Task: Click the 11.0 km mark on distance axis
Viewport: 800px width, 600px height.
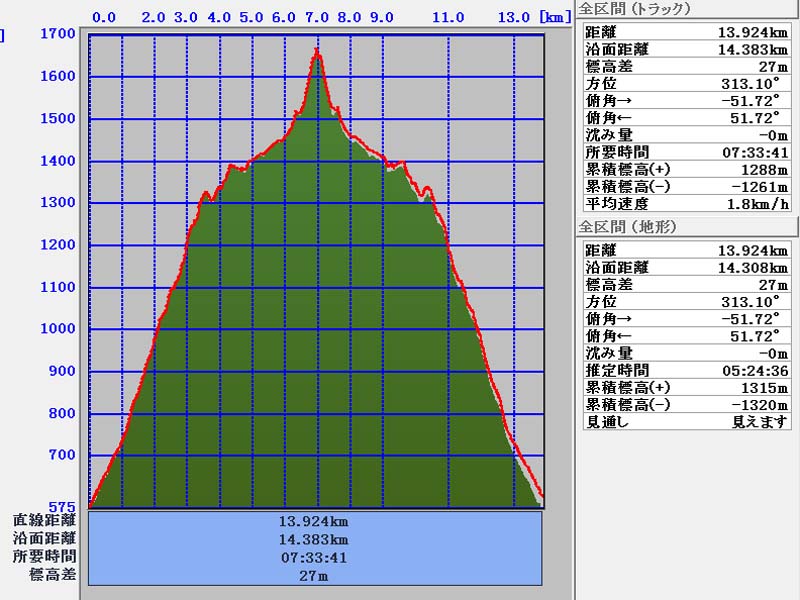Action: point(449,17)
